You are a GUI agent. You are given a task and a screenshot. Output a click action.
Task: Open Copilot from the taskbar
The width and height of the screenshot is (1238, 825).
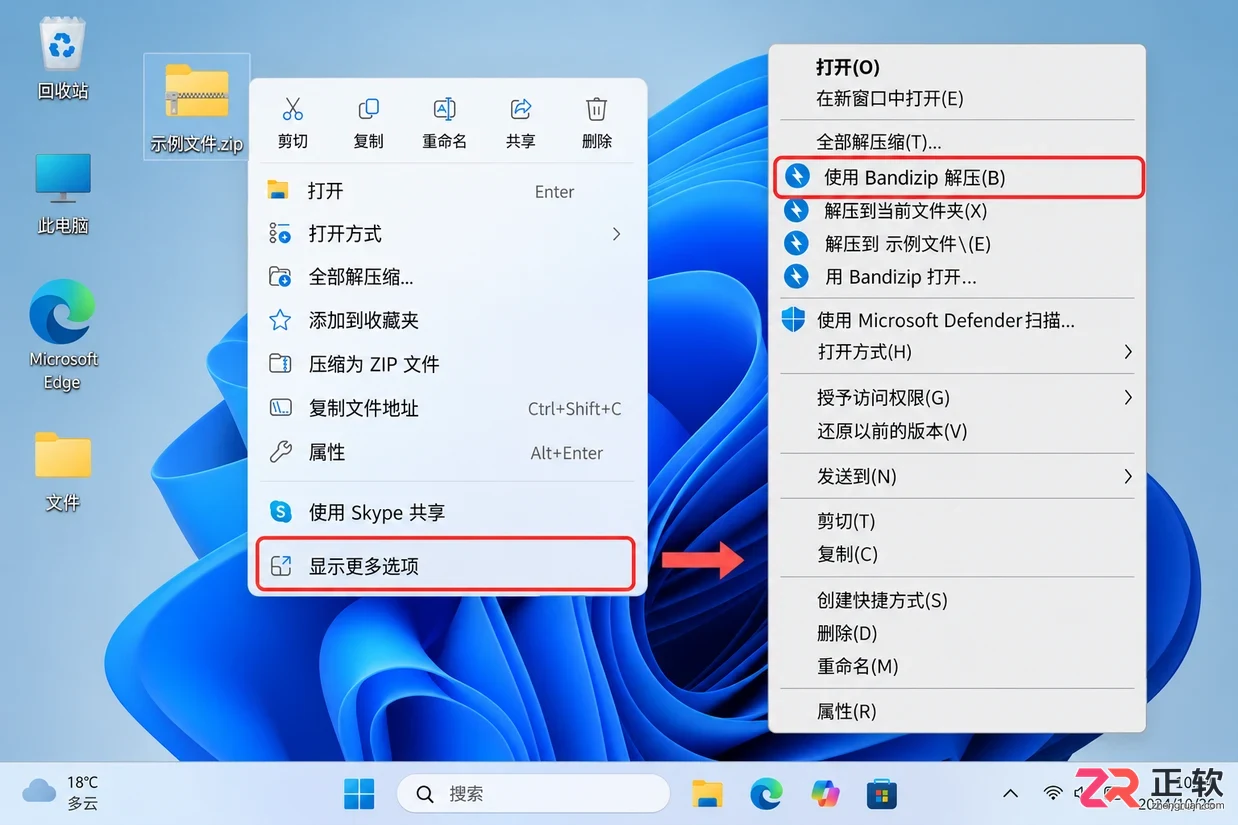824,794
